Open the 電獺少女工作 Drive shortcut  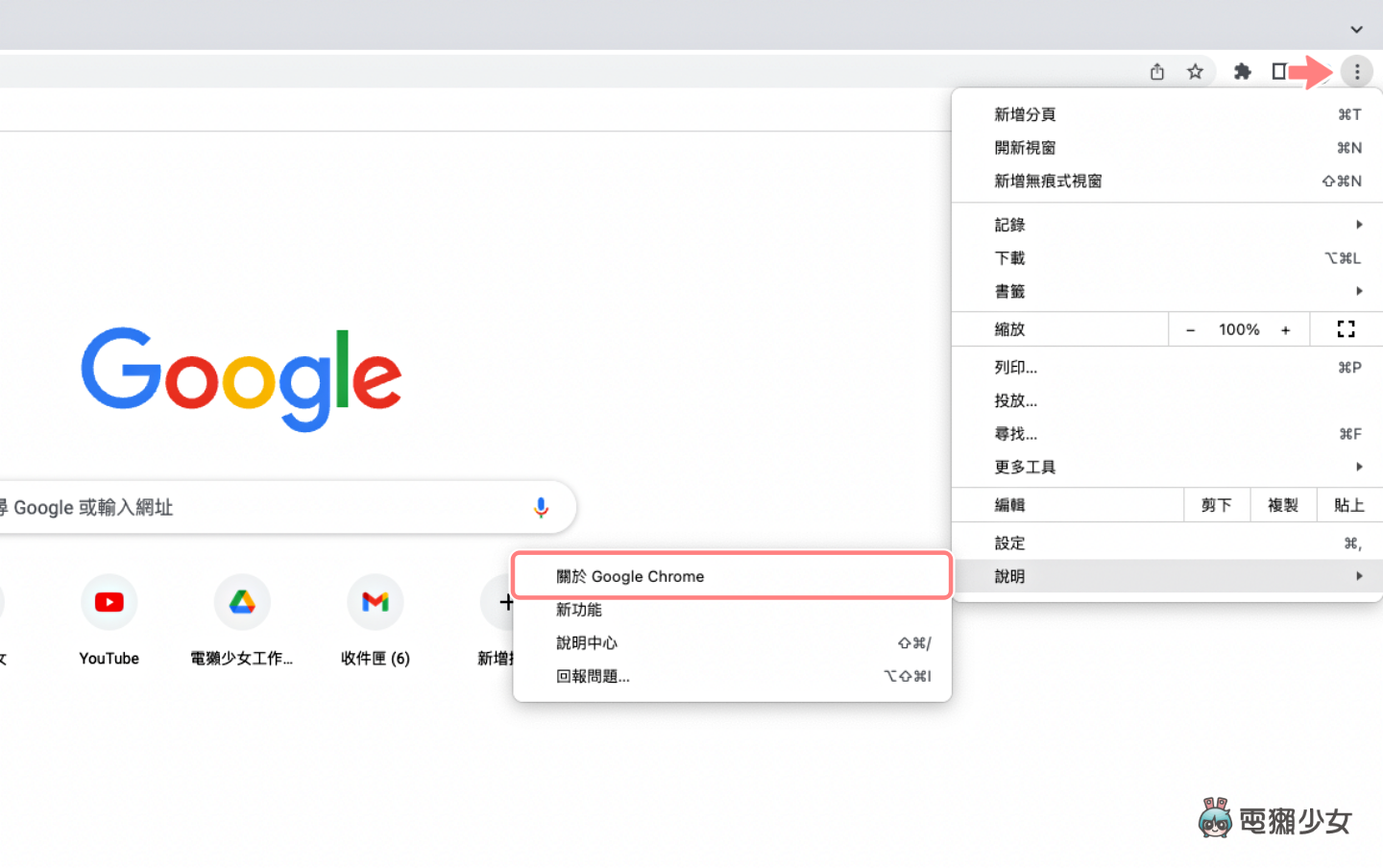coord(242,601)
